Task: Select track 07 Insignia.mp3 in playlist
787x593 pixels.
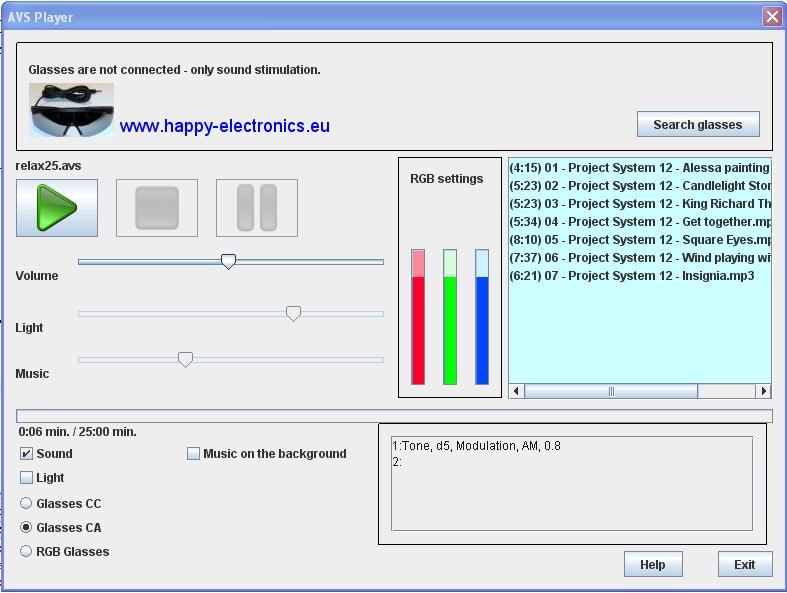Action: pyautogui.click(x=632, y=276)
